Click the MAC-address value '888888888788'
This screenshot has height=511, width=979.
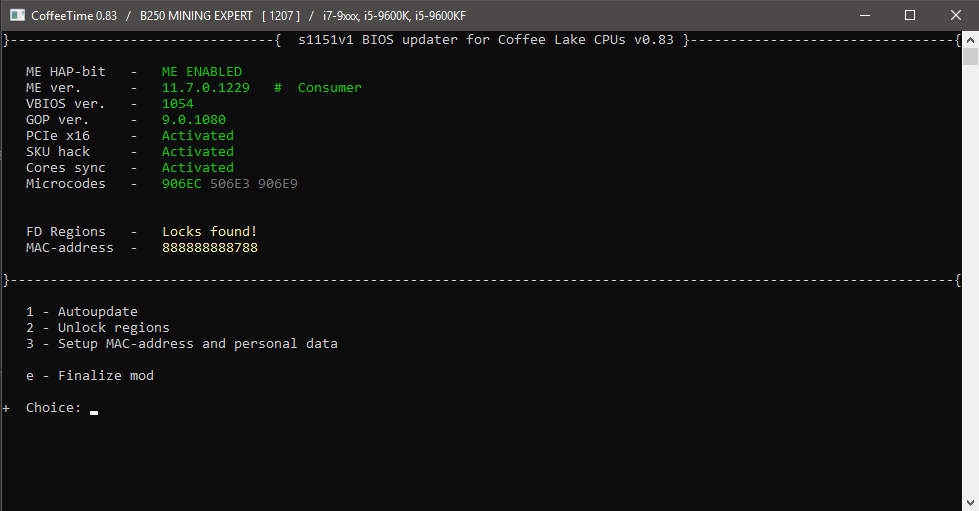point(210,247)
